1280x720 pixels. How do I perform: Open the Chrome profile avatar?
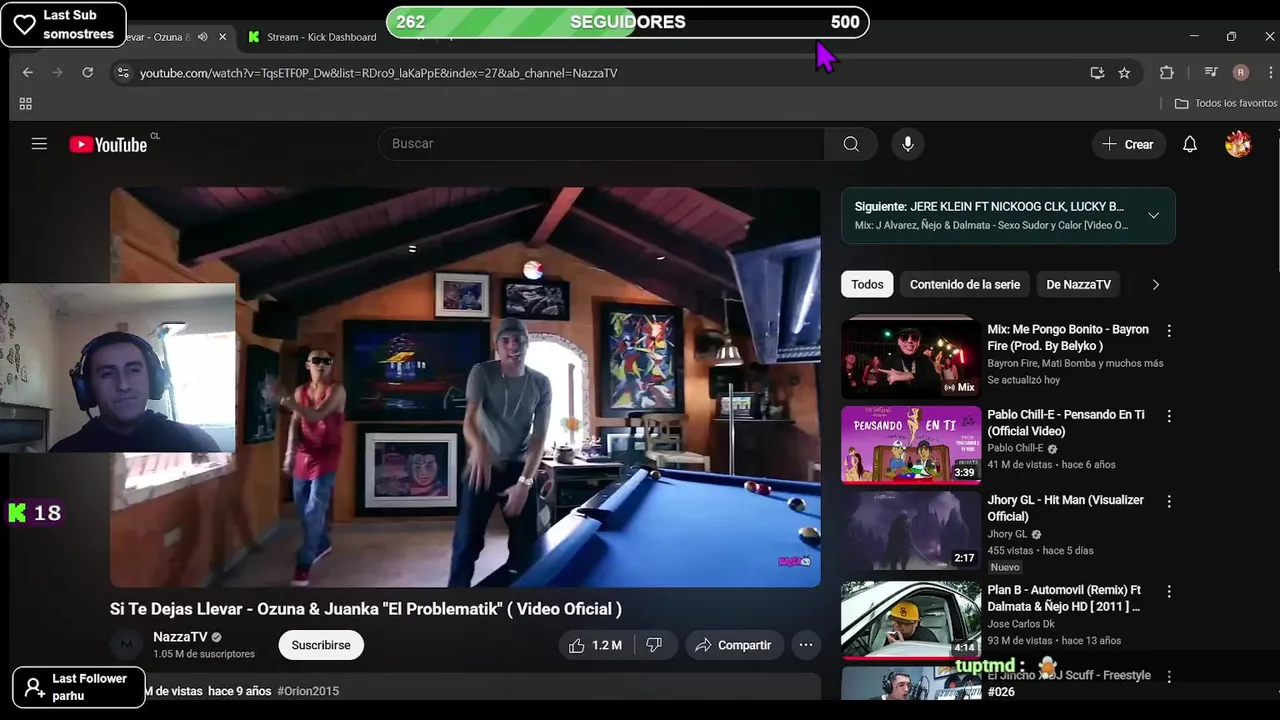coord(1241,73)
